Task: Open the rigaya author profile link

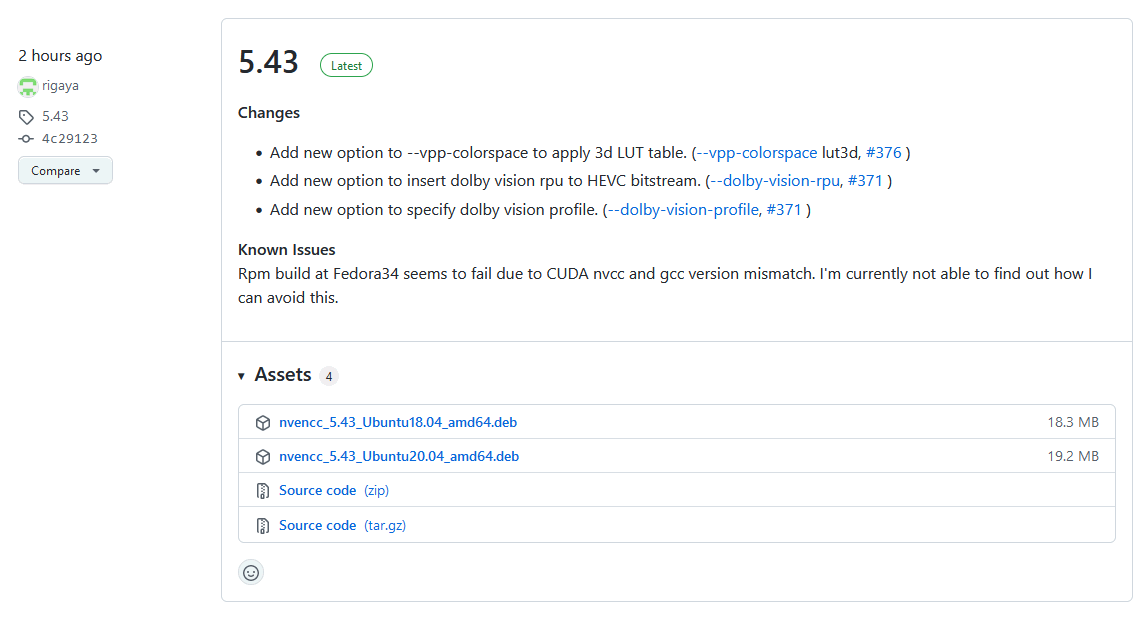Action: tap(60, 86)
